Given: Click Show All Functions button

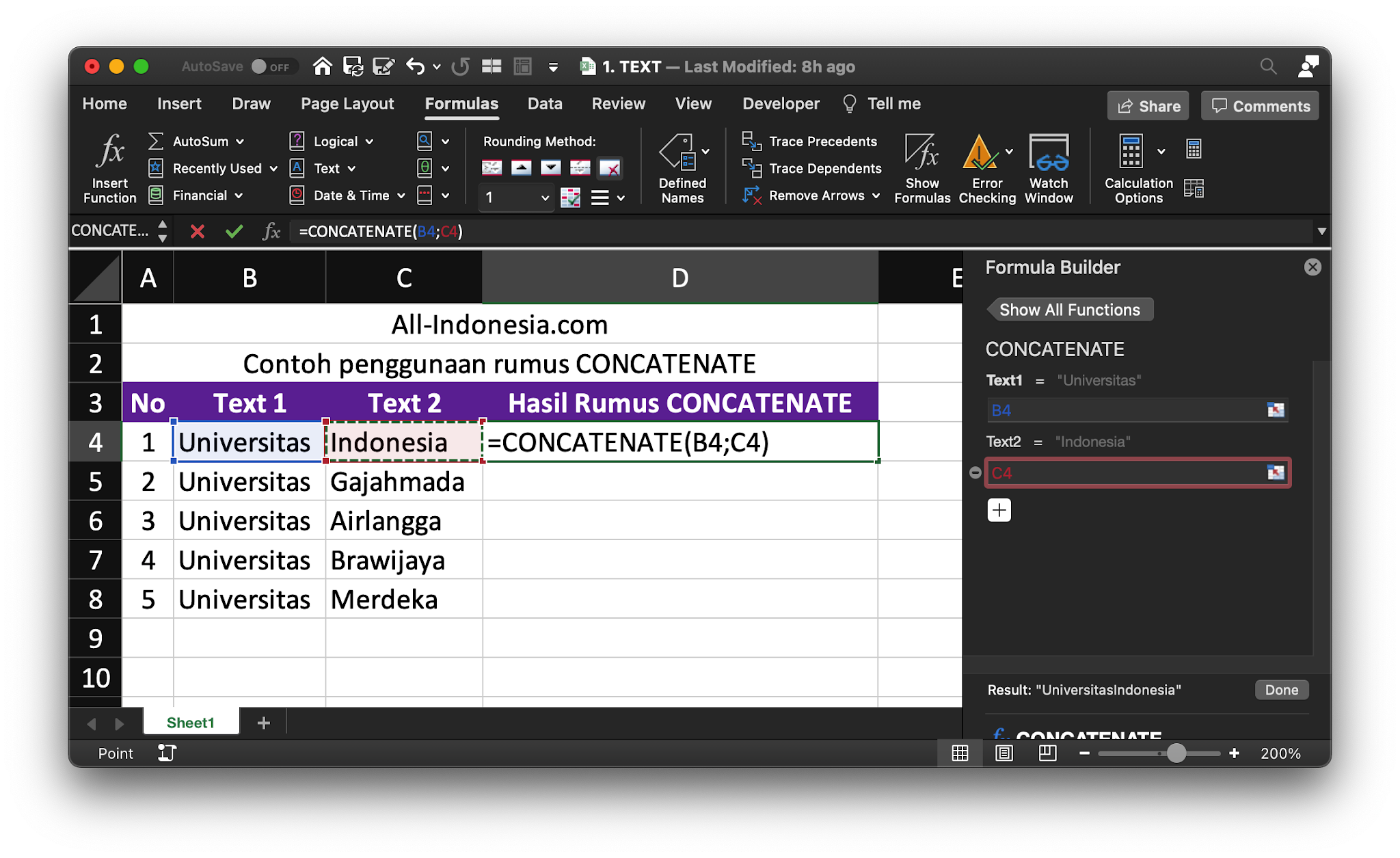Looking at the screenshot, I should click(x=1069, y=310).
